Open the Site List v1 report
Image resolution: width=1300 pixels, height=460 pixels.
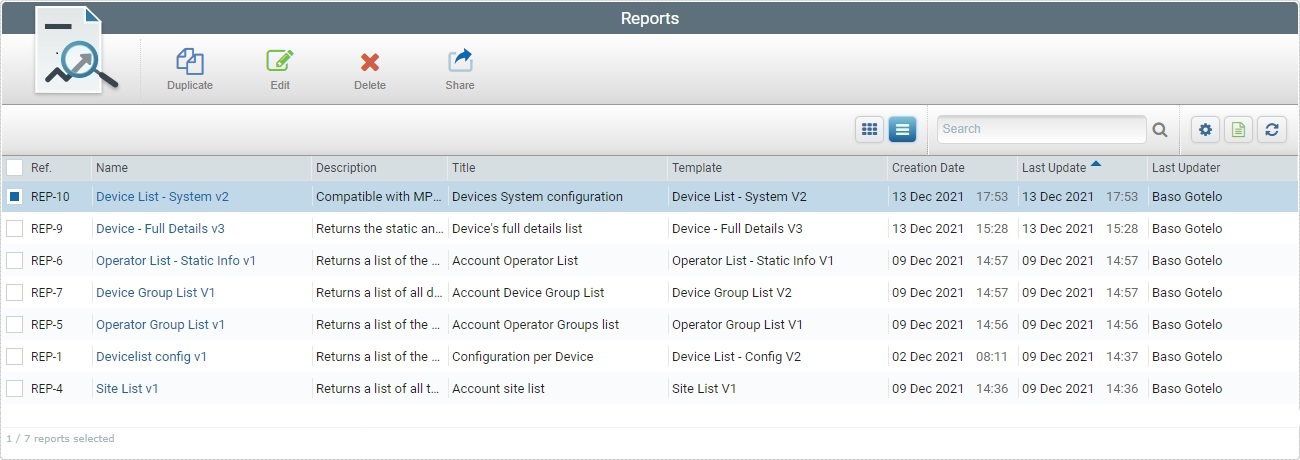pos(127,389)
